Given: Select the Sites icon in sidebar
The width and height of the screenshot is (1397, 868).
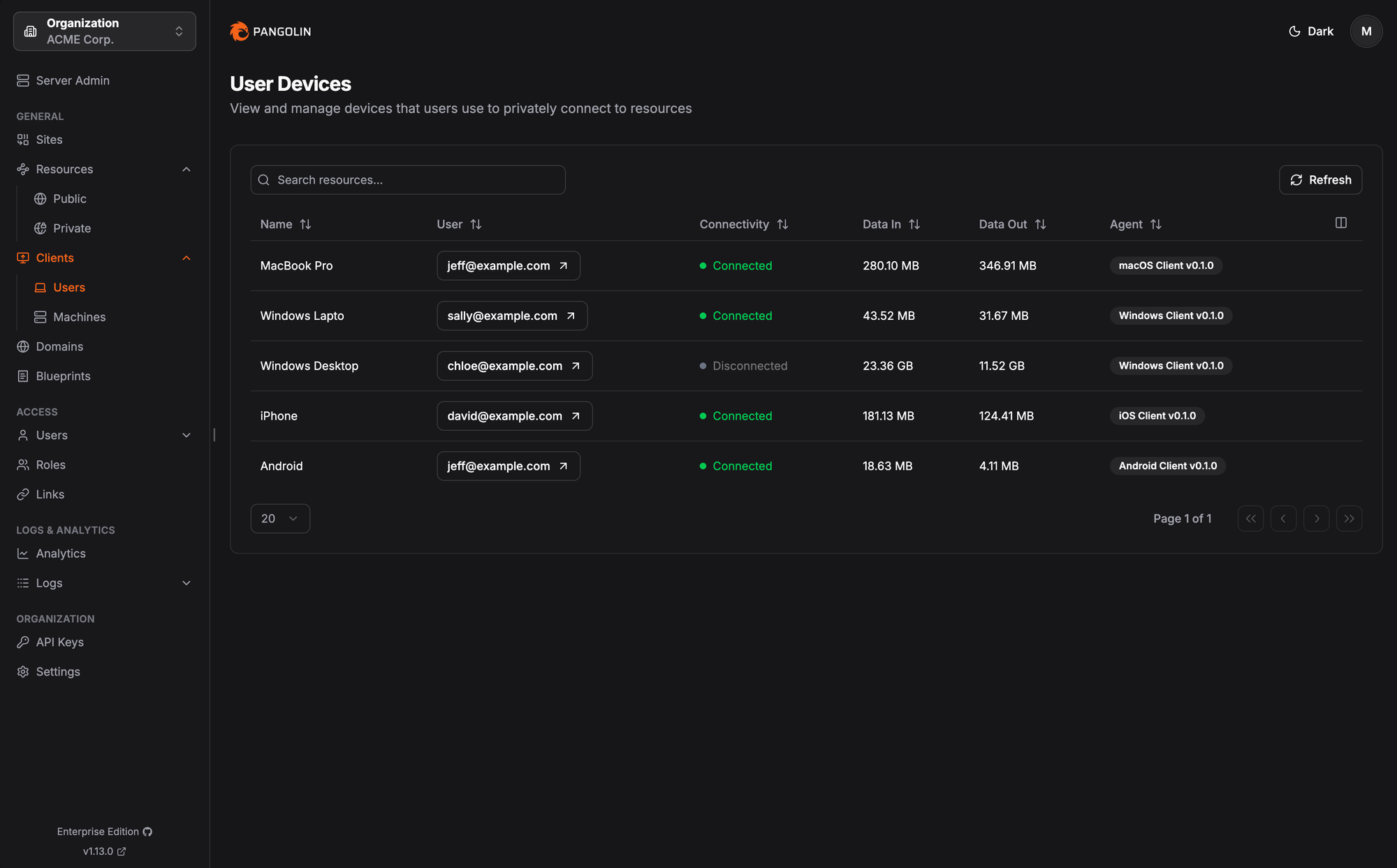Looking at the screenshot, I should [x=22, y=140].
